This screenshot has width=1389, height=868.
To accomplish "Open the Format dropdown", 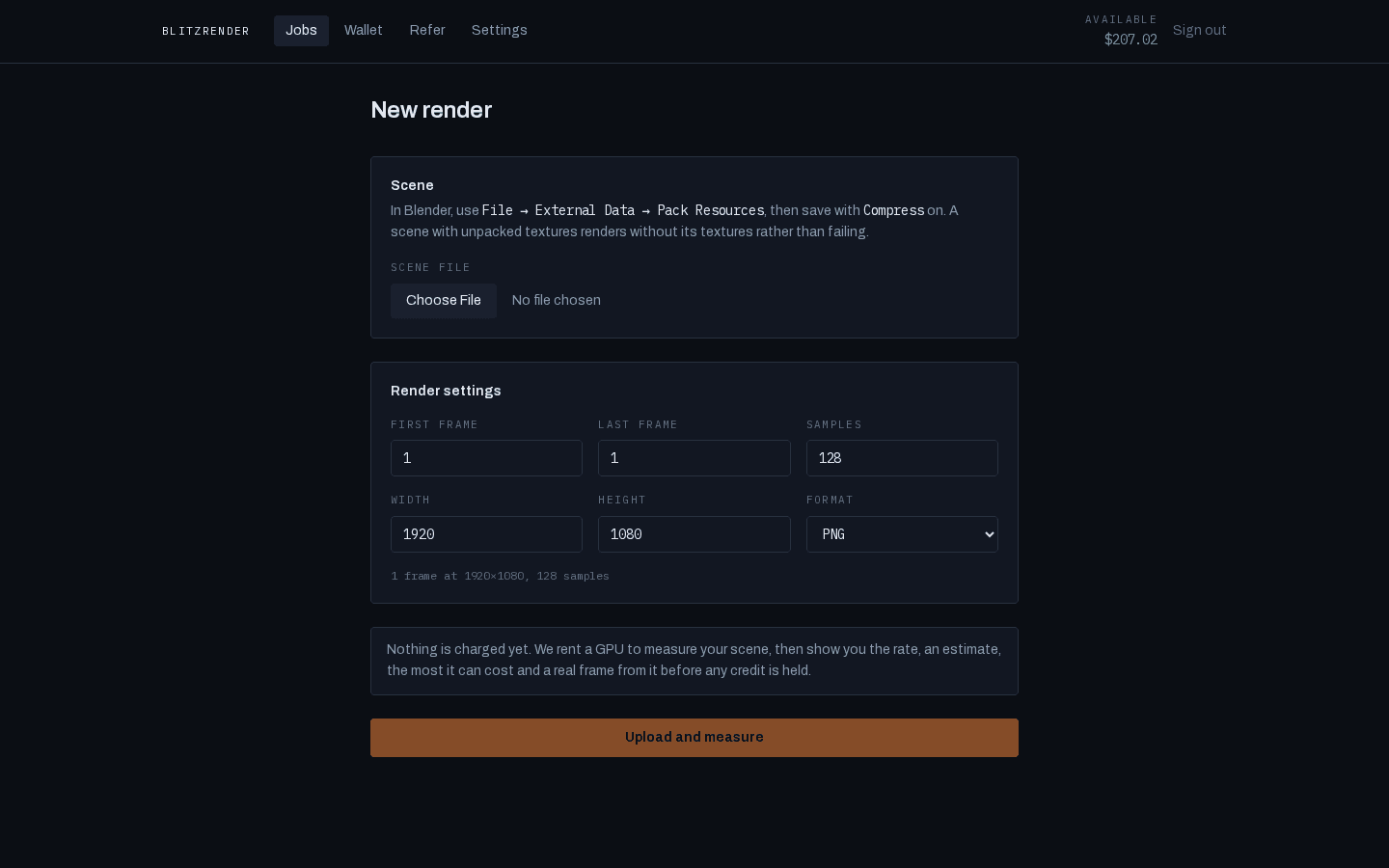I will click(x=902, y=534).
